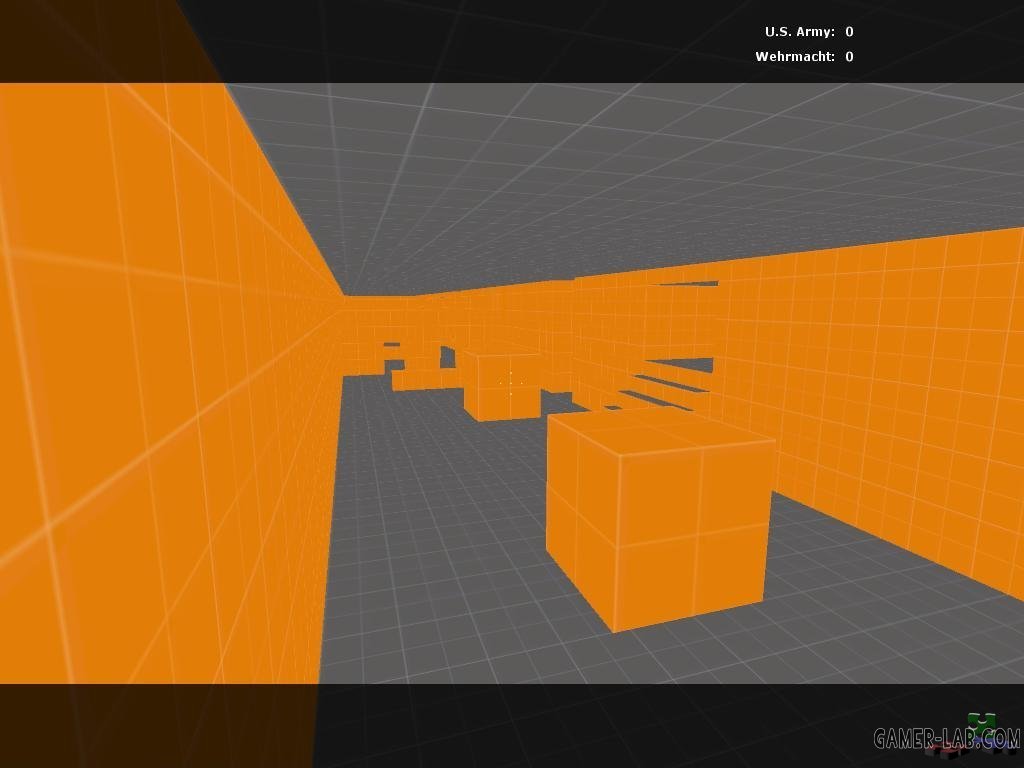Click the Wehrmacht score value 0

[849, 57]
